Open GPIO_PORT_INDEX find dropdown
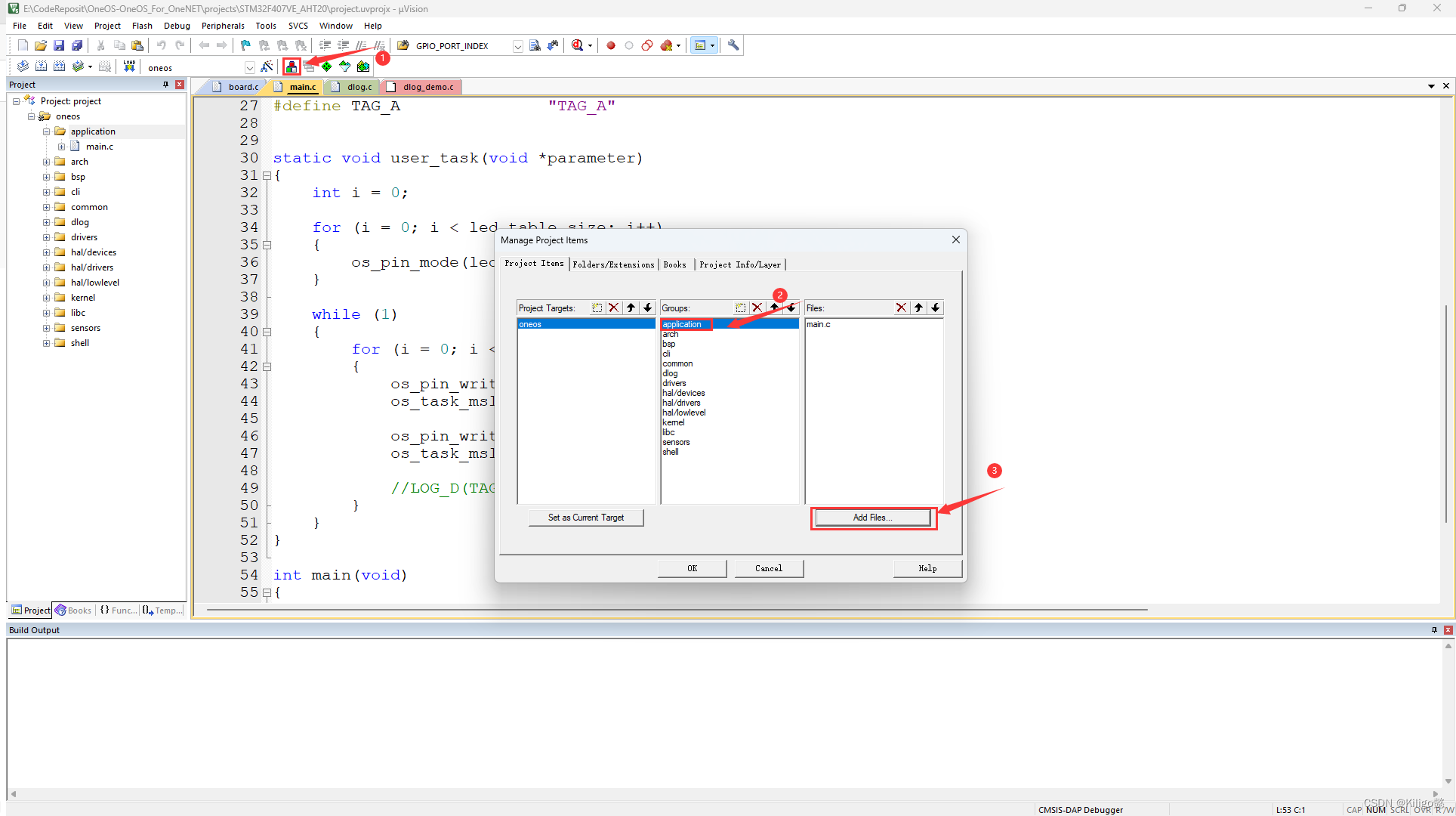The image size is (1456, 816). [517, 46]
